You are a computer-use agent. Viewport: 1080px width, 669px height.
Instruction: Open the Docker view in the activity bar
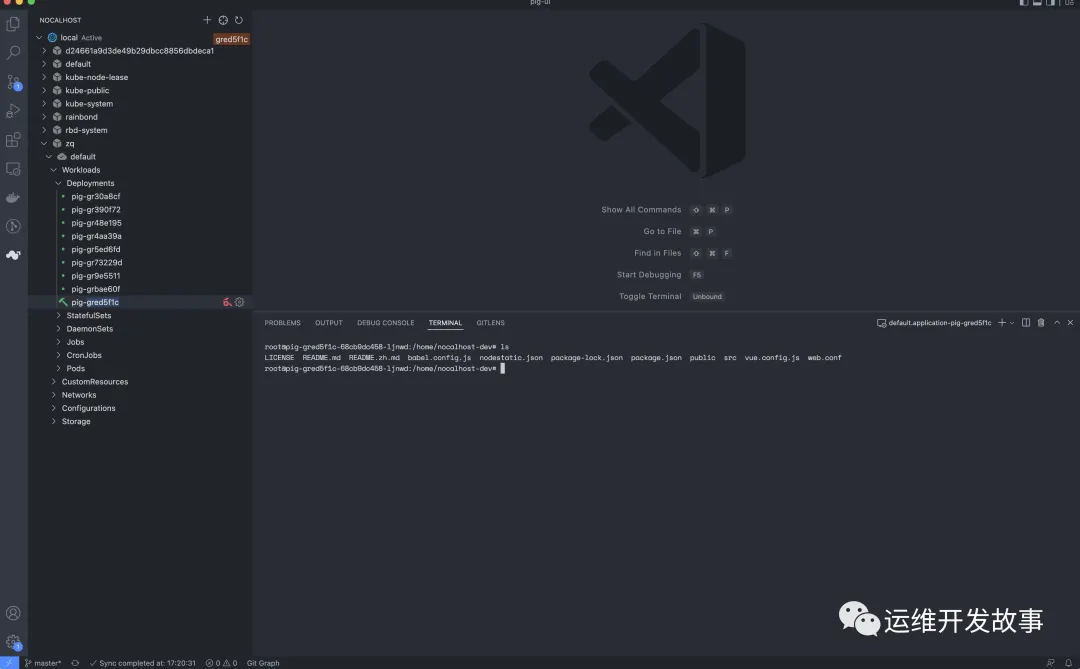[x=13, y=198]
